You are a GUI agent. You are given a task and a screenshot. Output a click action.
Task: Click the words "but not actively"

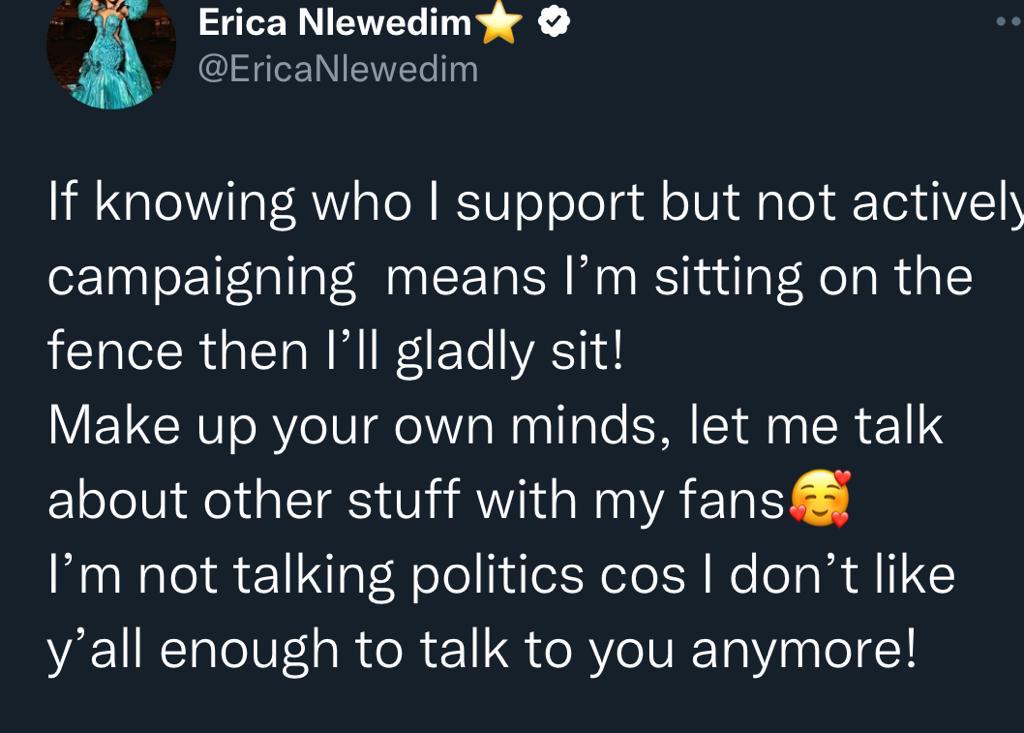pos(842,203)
